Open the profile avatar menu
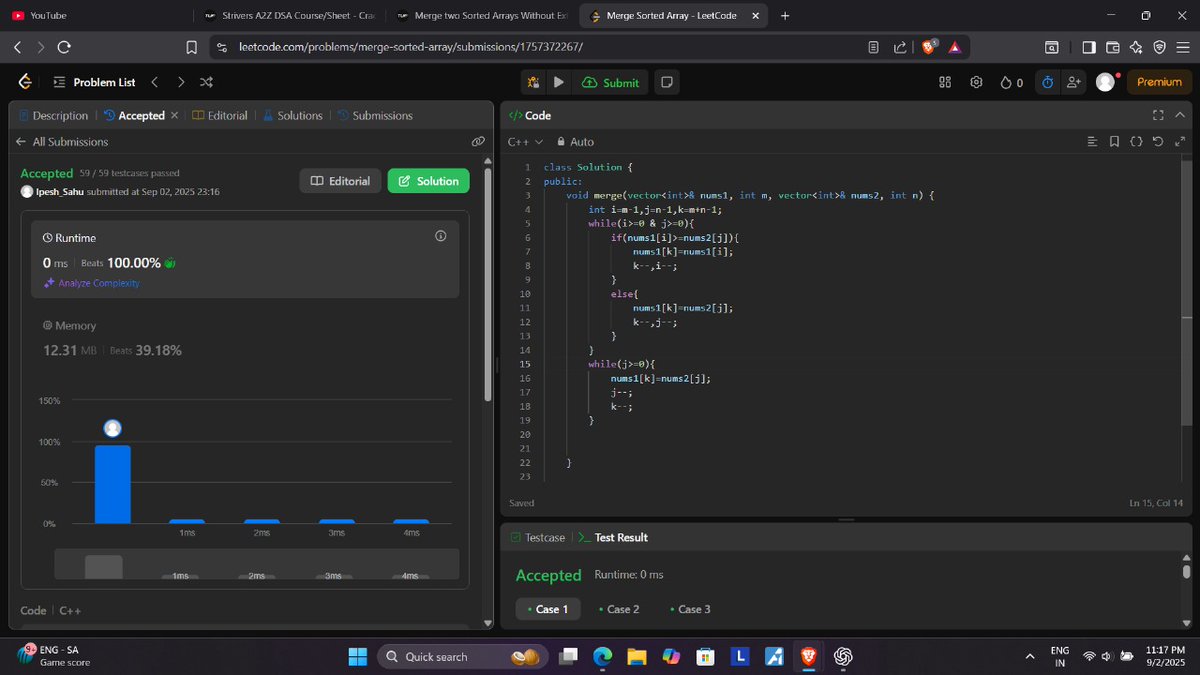Screen dimensions: 1200x675 1105,82
